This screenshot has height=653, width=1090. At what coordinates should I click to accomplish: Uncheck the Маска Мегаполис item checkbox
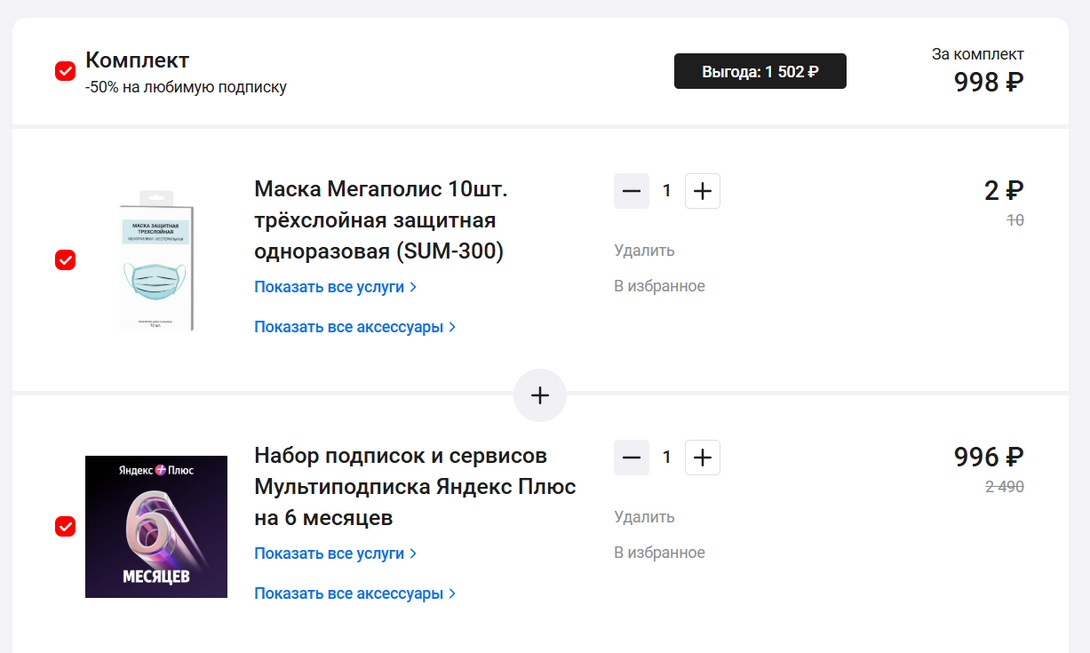pyautogui.click(x=65, y=260)
